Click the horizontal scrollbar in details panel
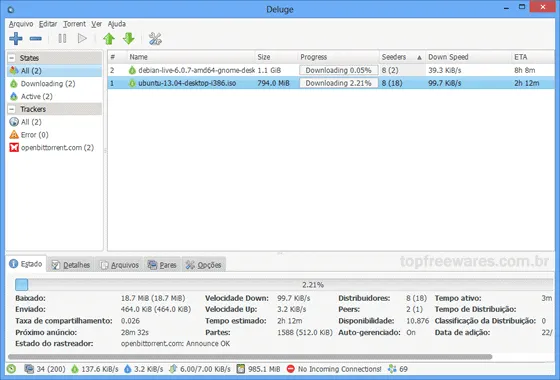 point(250,356)
